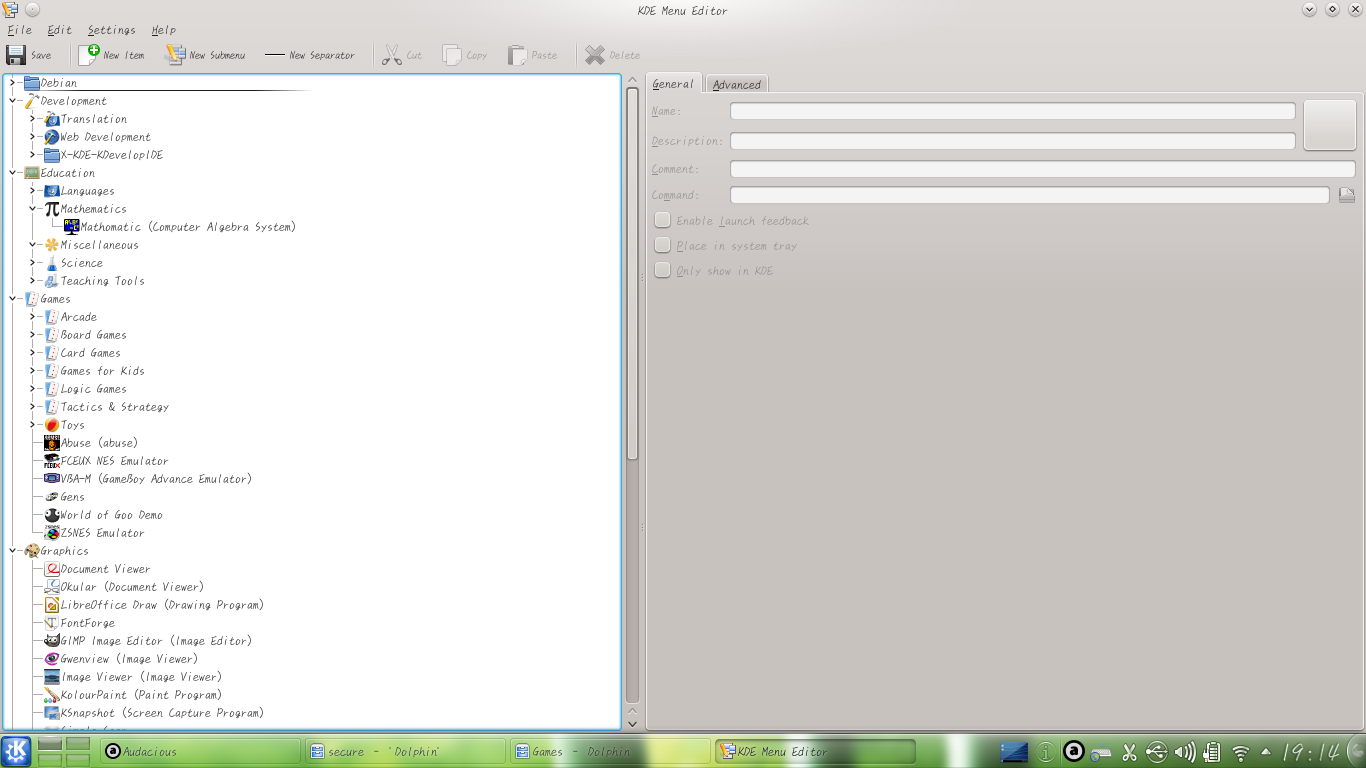
Task: Expand the Translation submenu
Action: [x=33, y=119]
